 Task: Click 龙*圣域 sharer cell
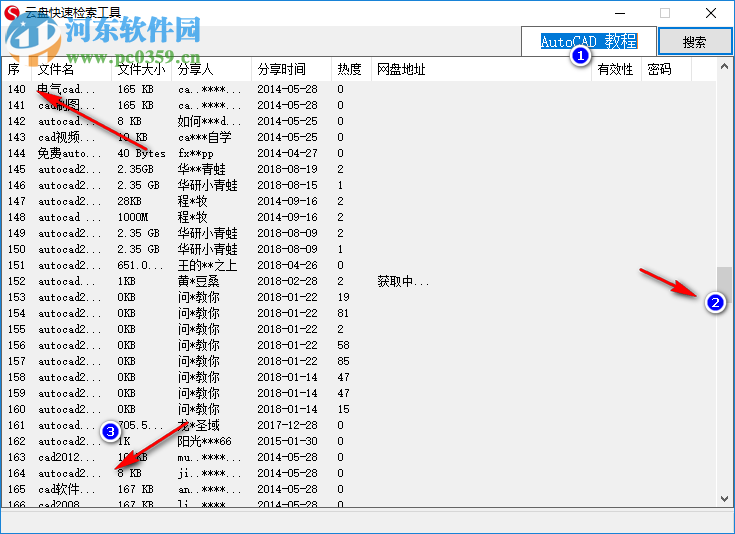pos(199,425)
